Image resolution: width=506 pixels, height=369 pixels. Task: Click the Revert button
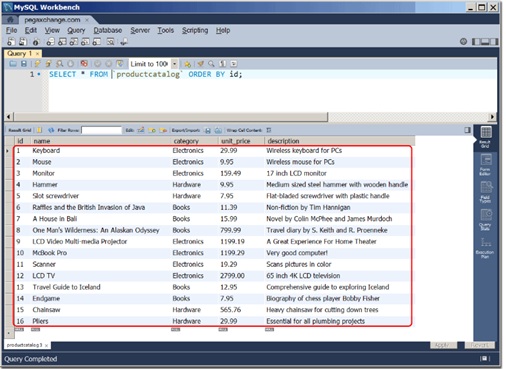(479, 345)
